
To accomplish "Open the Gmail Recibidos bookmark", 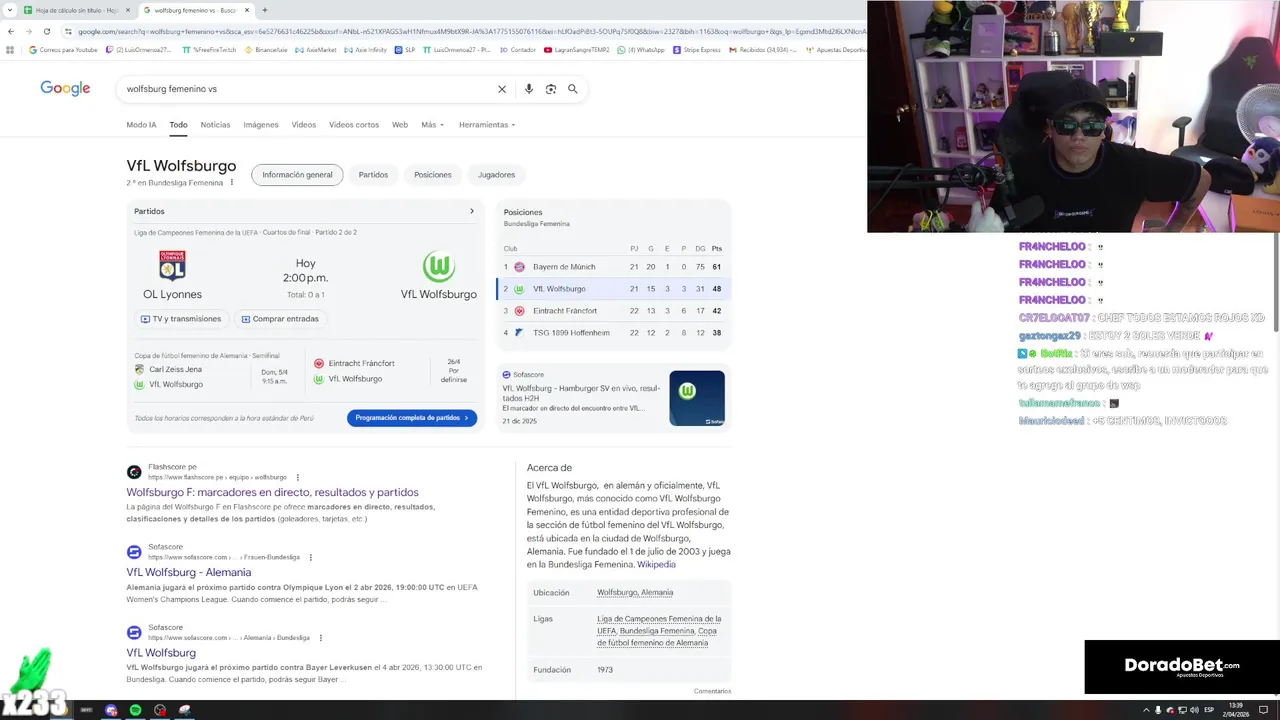I will click(764, 49).
